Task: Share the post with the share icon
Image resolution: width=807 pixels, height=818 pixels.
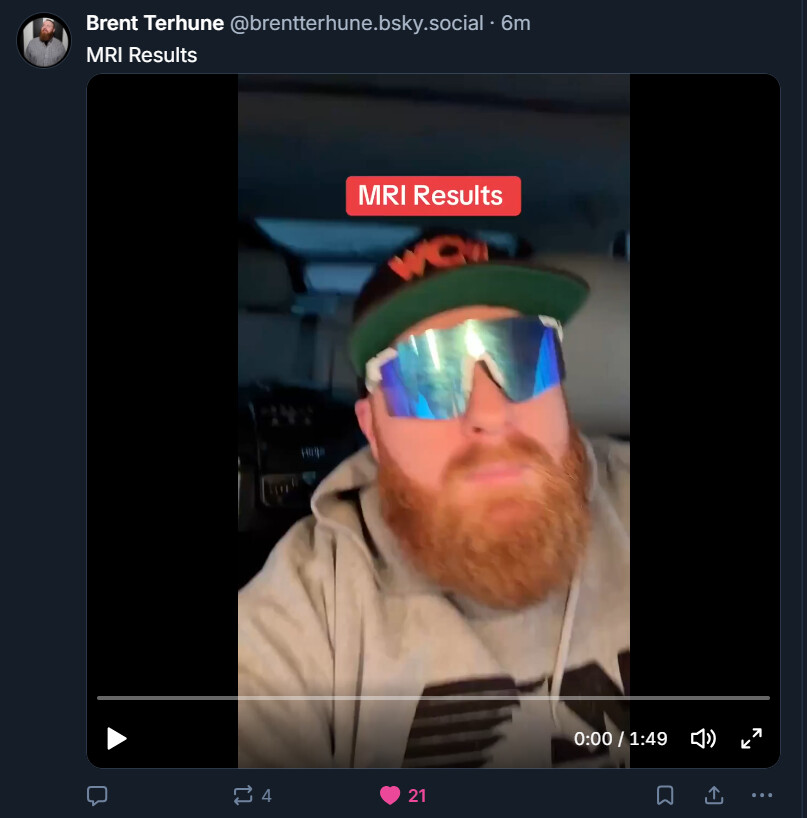Action: pos(714,796)
